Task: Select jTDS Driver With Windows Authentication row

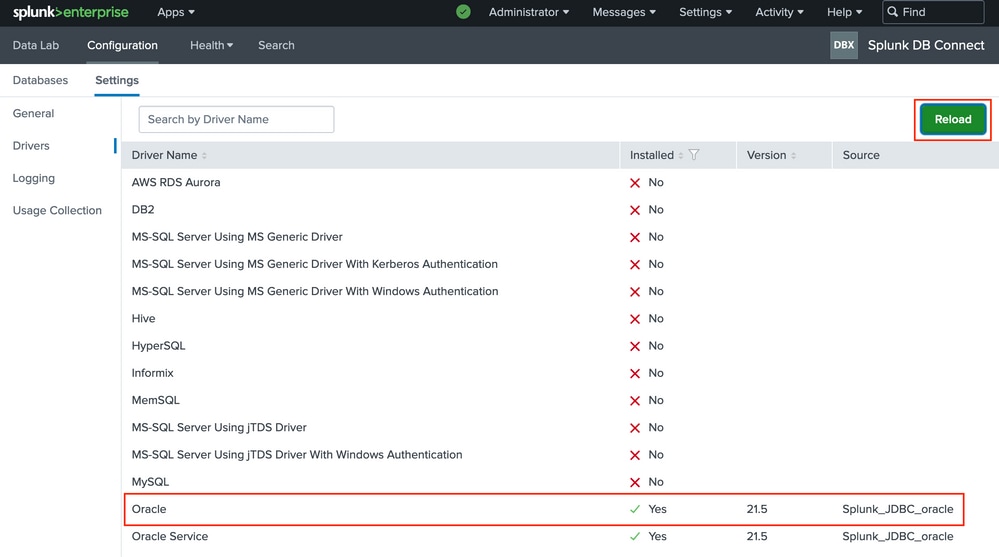Action: coord(297,455)
